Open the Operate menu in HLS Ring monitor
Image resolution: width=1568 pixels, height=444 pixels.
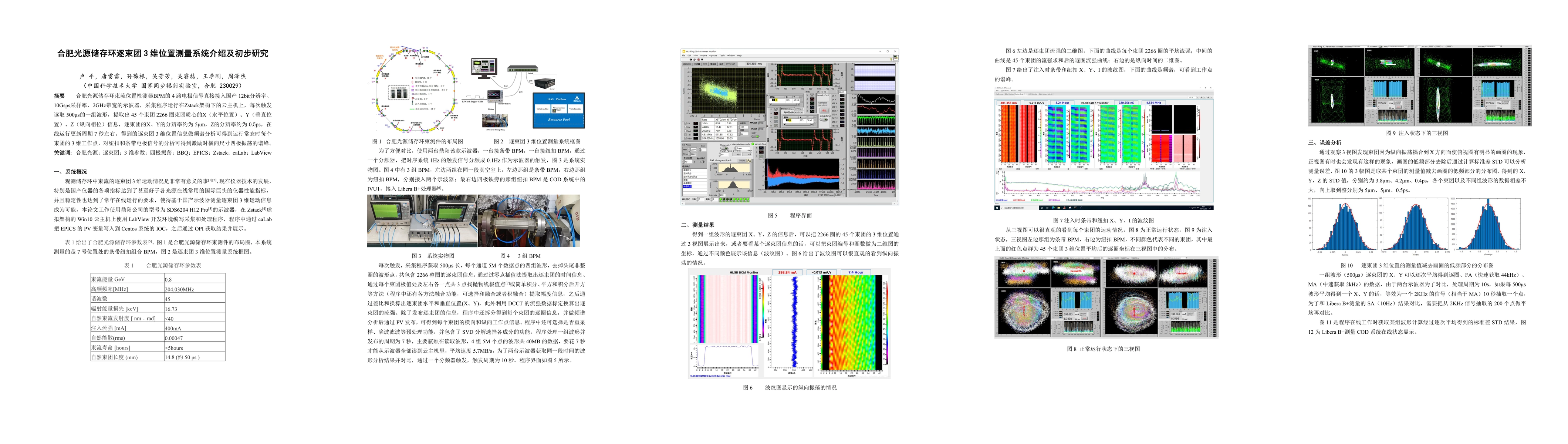tap(713, 56)
